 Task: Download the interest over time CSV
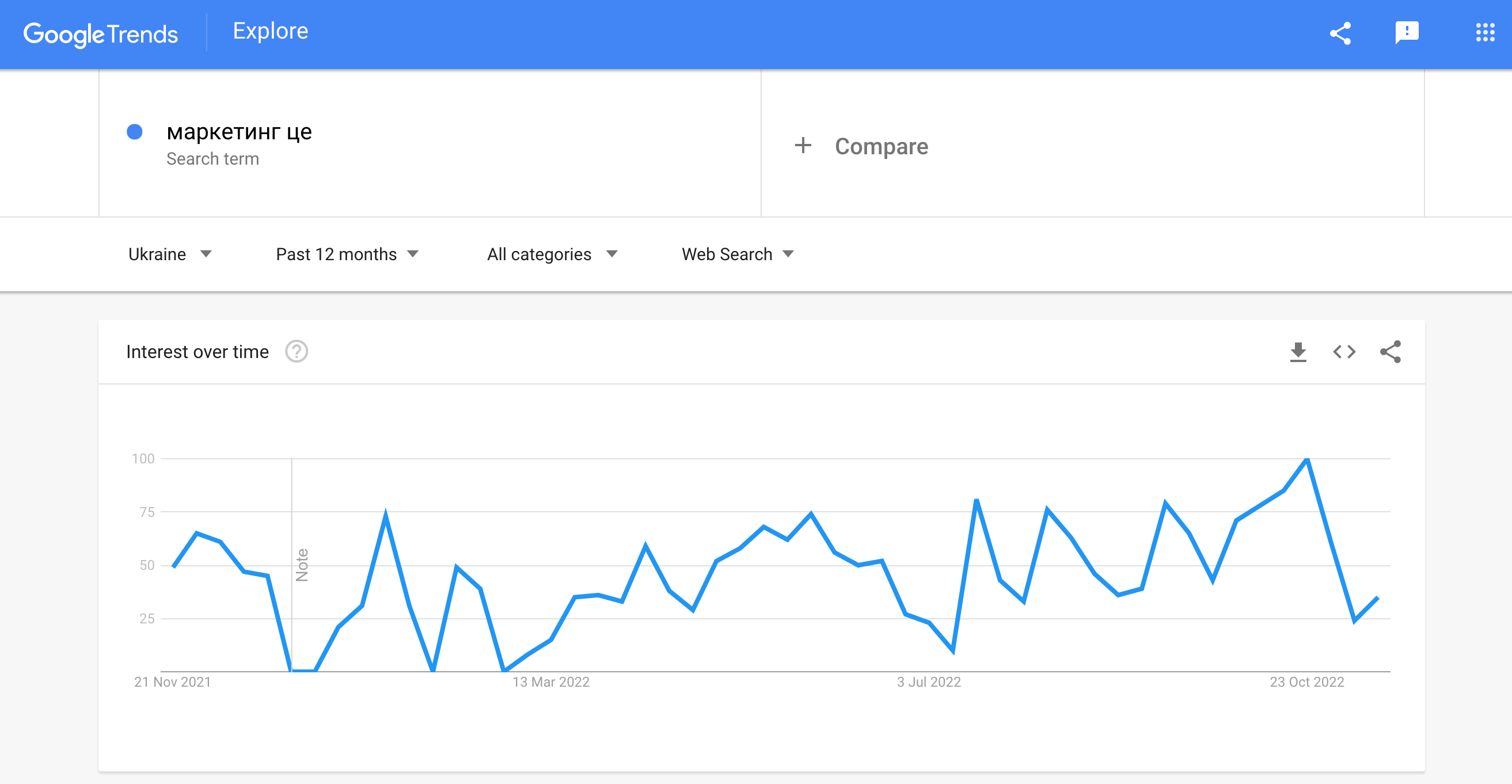point(1298,352)
